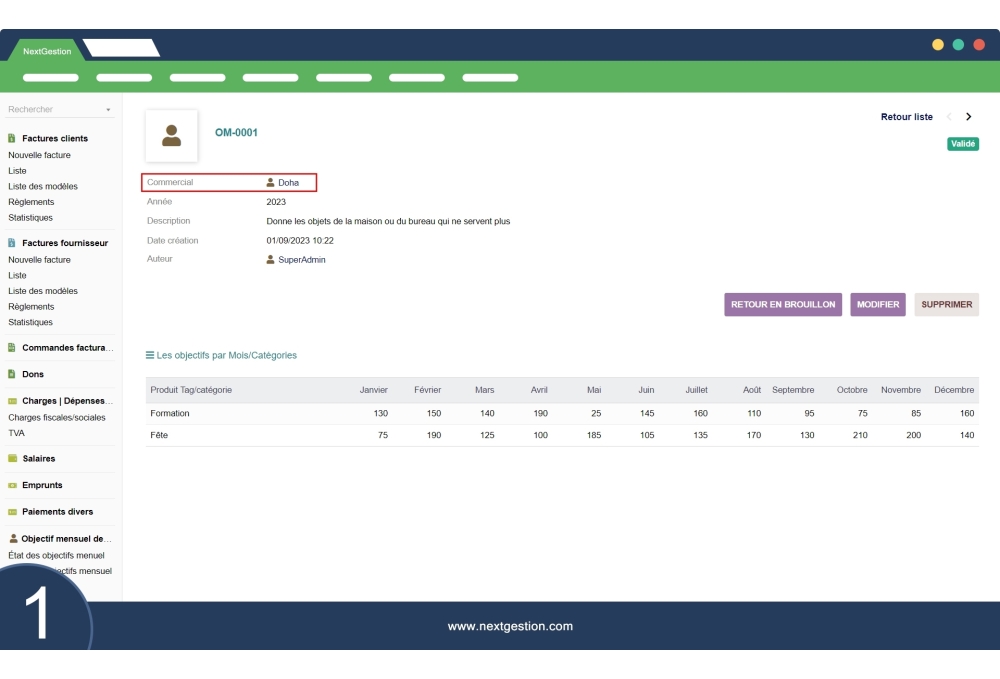The image size is (1000, 679).
Task: Click the Factures fournisseur supplier invoice icon
Action: 10,243
